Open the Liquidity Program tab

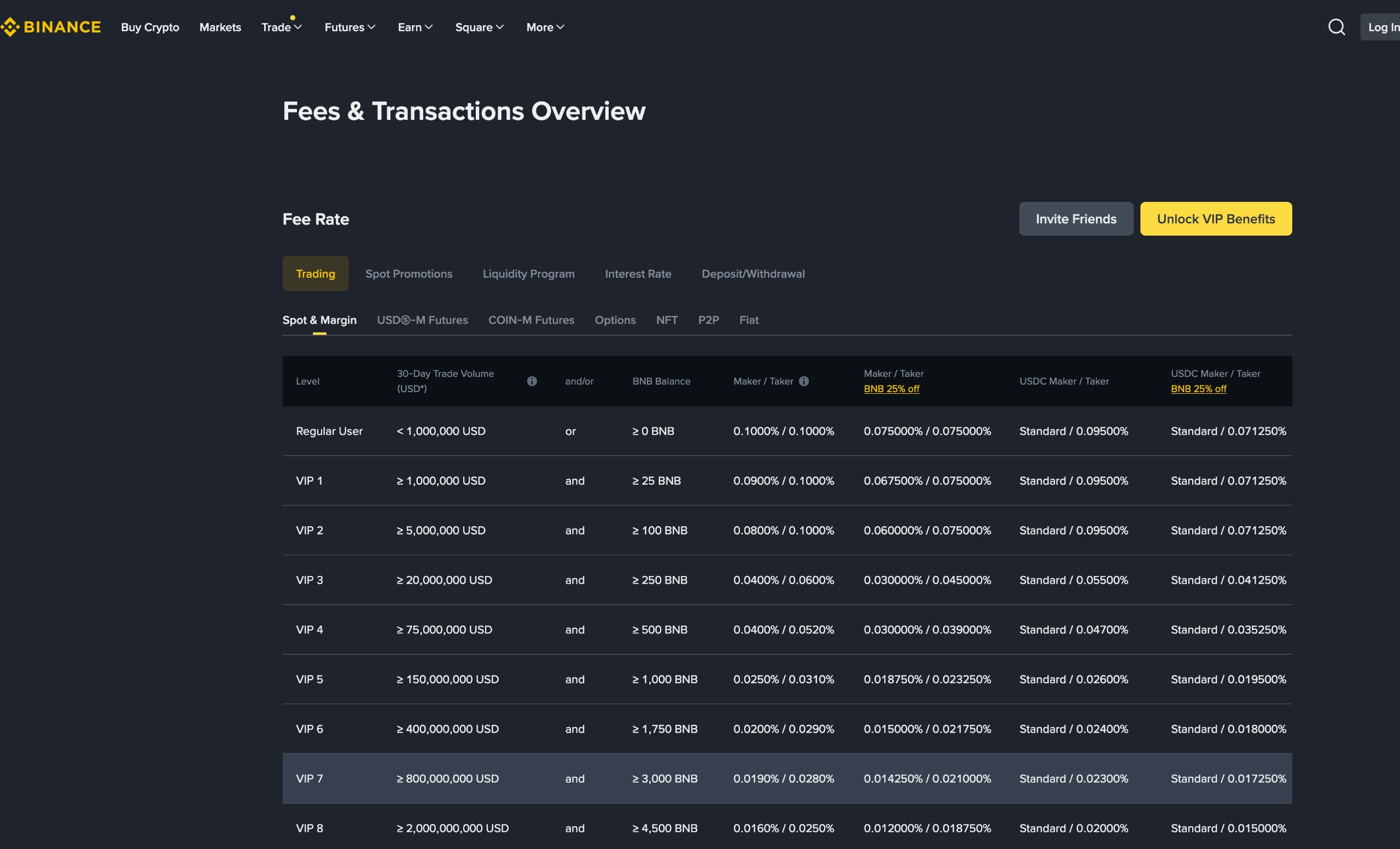point(528,274)
